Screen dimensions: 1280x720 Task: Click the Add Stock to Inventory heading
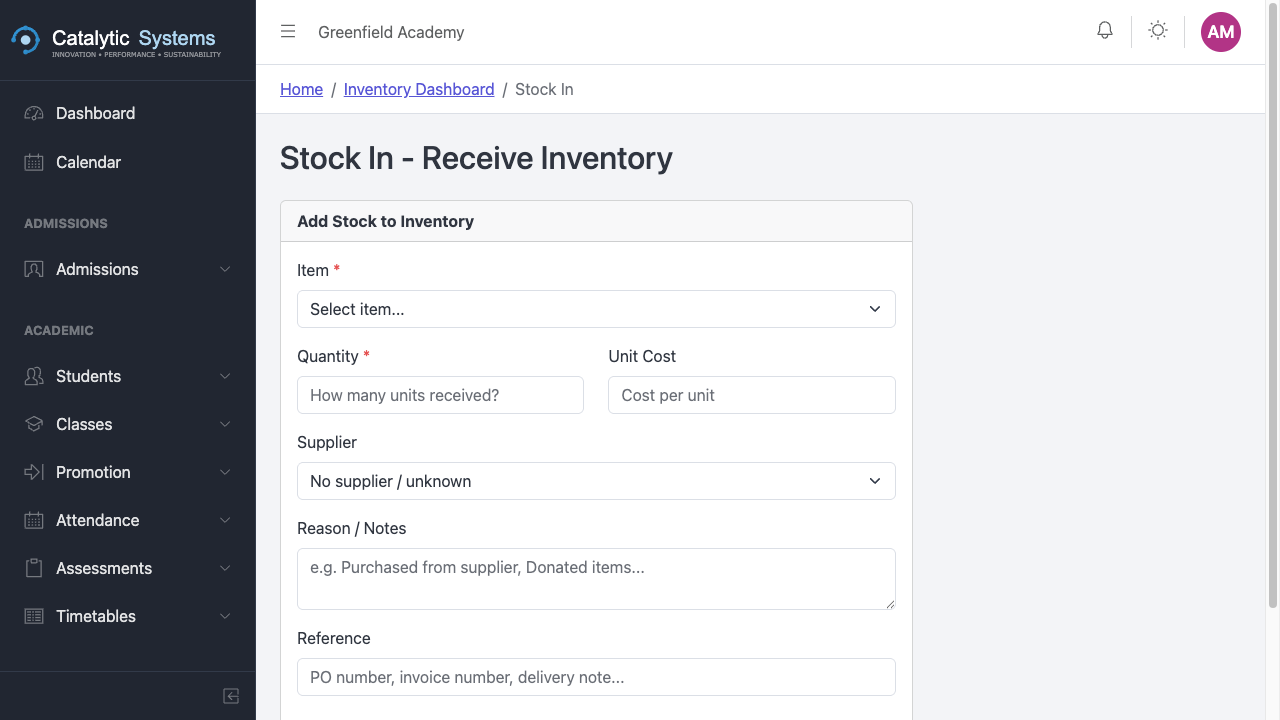pos(385,221)
